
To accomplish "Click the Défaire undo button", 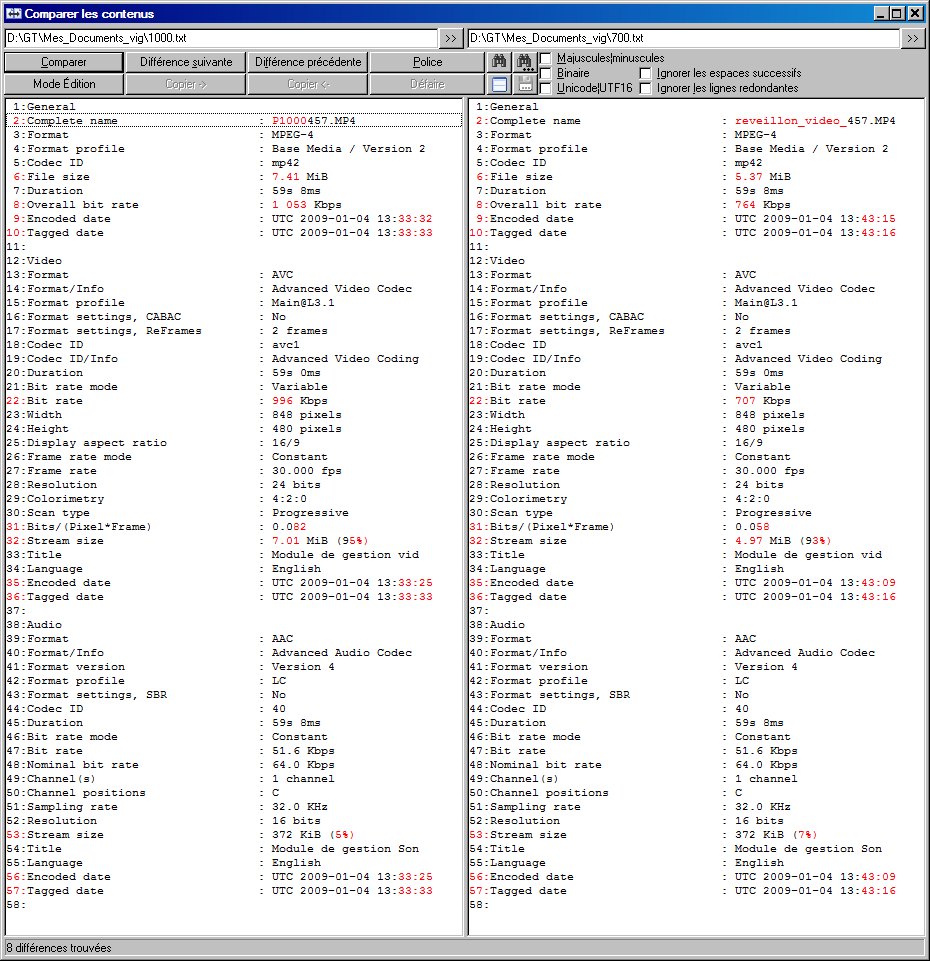I will (x=427, y=84).
